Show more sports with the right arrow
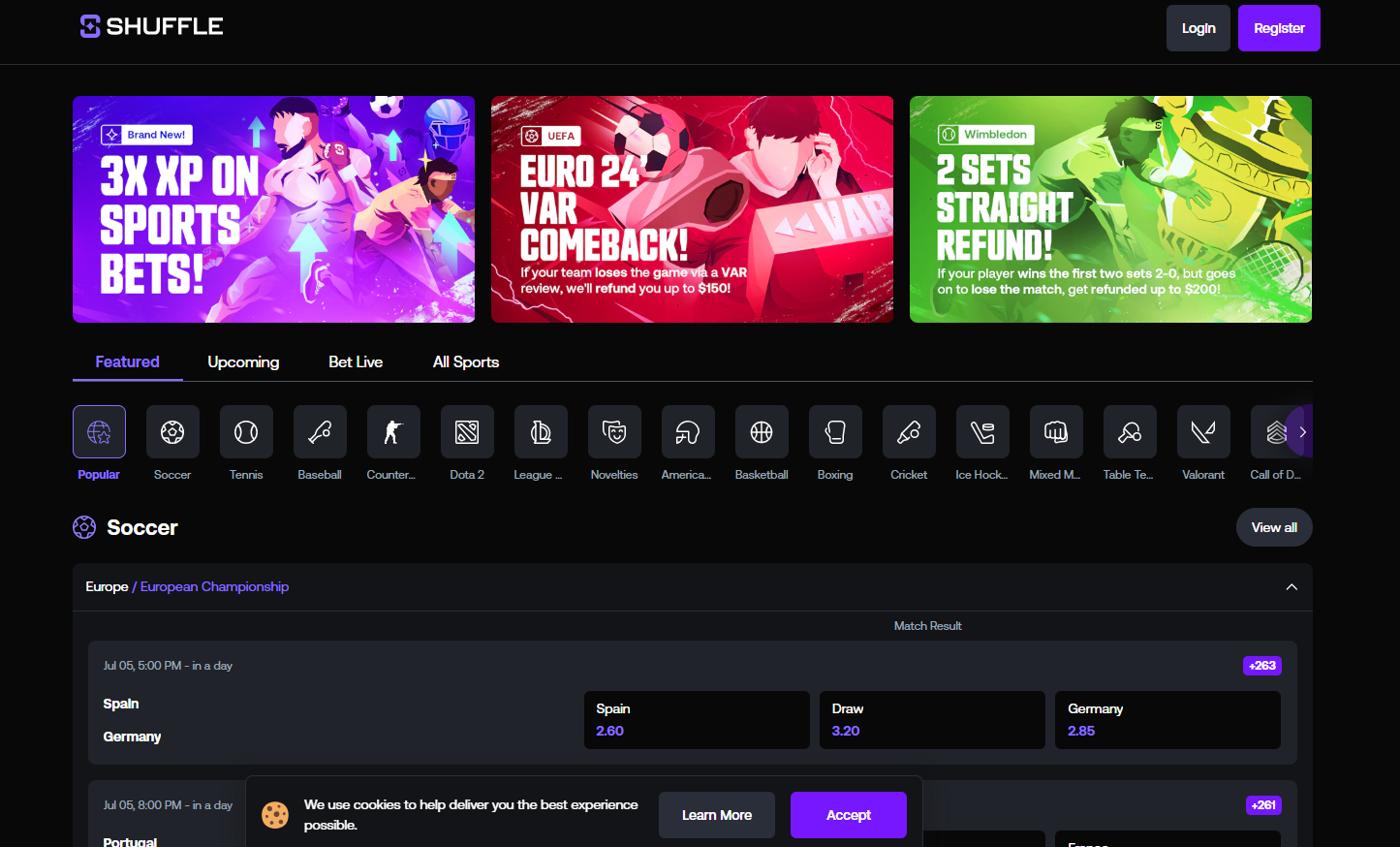This screenshot has width=1400, height=847. (x=1302, y=432)
